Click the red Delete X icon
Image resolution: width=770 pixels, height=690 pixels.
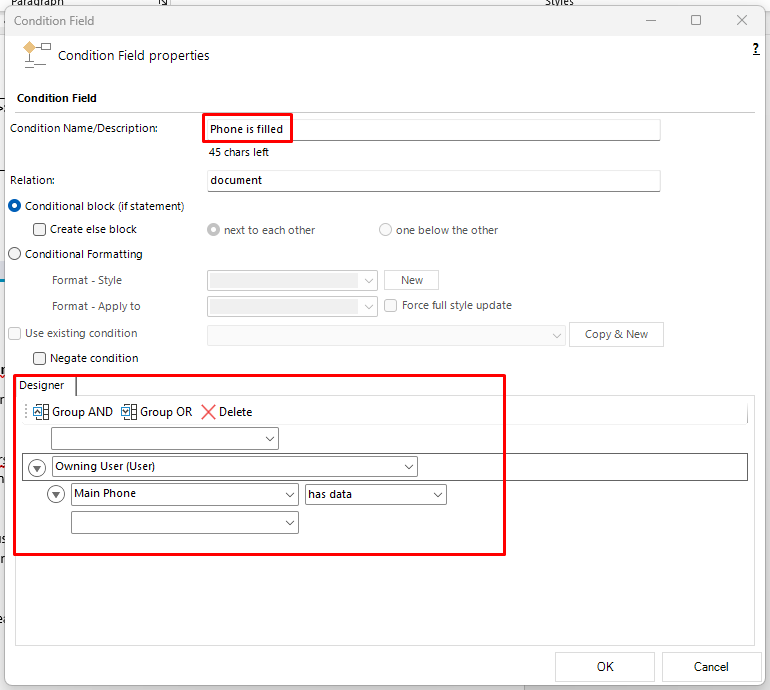[208, 412]
